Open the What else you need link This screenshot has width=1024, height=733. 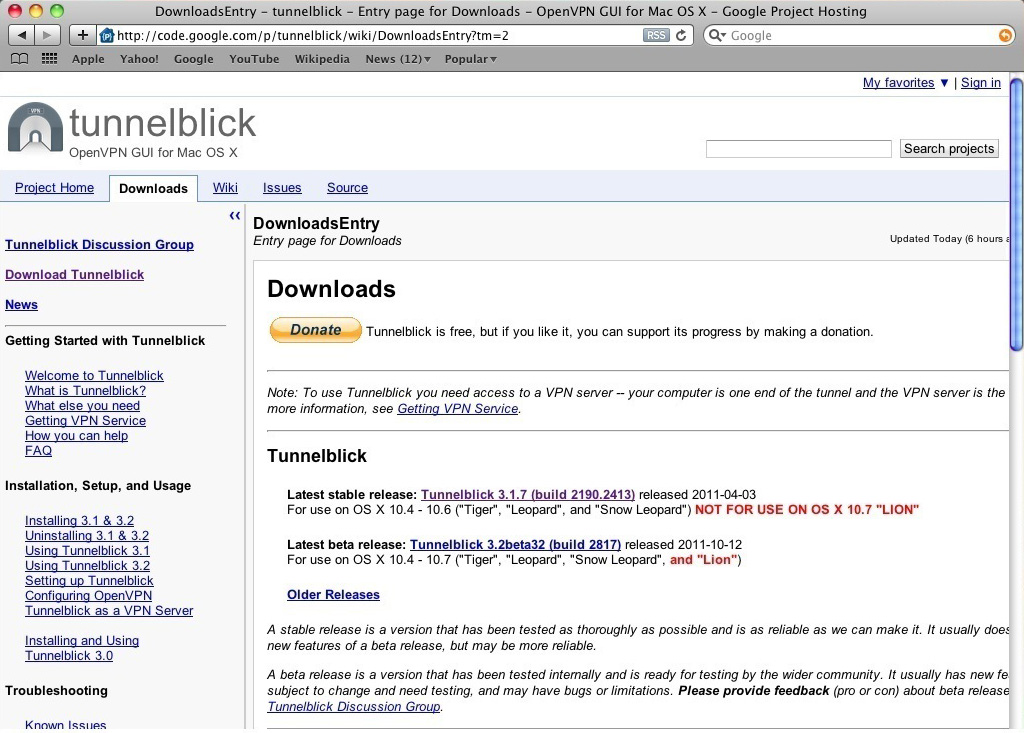tap(82, 405)
